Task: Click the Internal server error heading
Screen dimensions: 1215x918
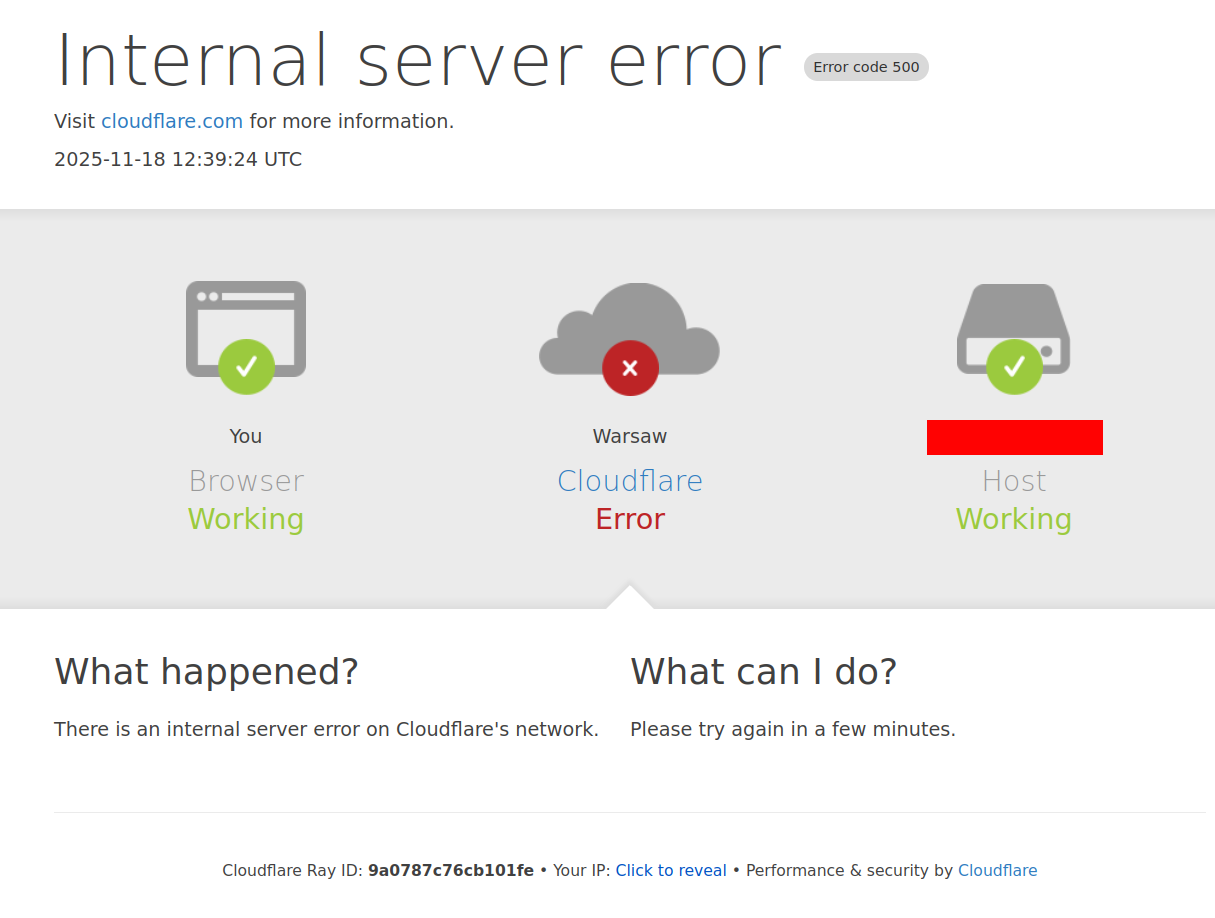Action: coord(418,60)
